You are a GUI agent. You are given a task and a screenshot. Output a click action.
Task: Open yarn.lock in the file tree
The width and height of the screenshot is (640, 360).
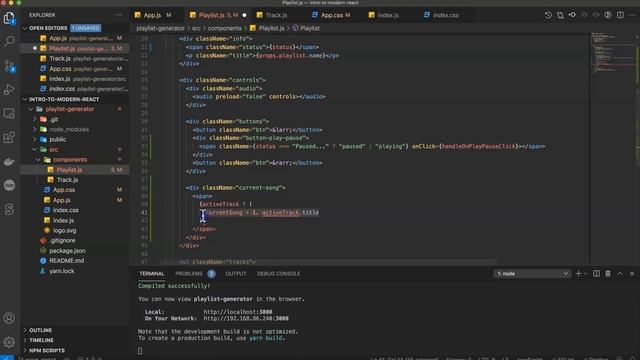(x=75, y=271)
